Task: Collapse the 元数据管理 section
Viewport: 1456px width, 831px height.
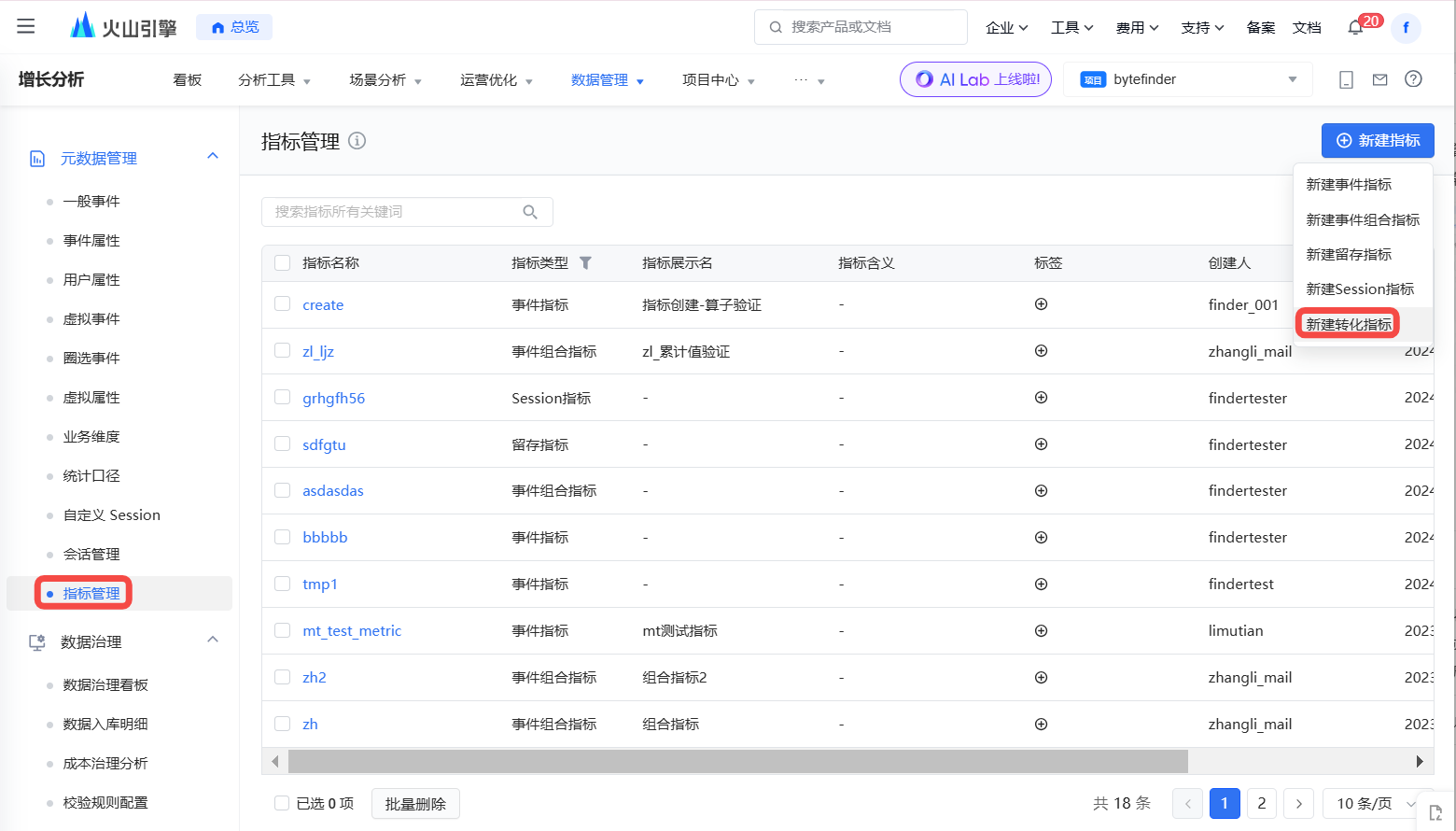Action: pyautogui.click(x=213, y=156)
